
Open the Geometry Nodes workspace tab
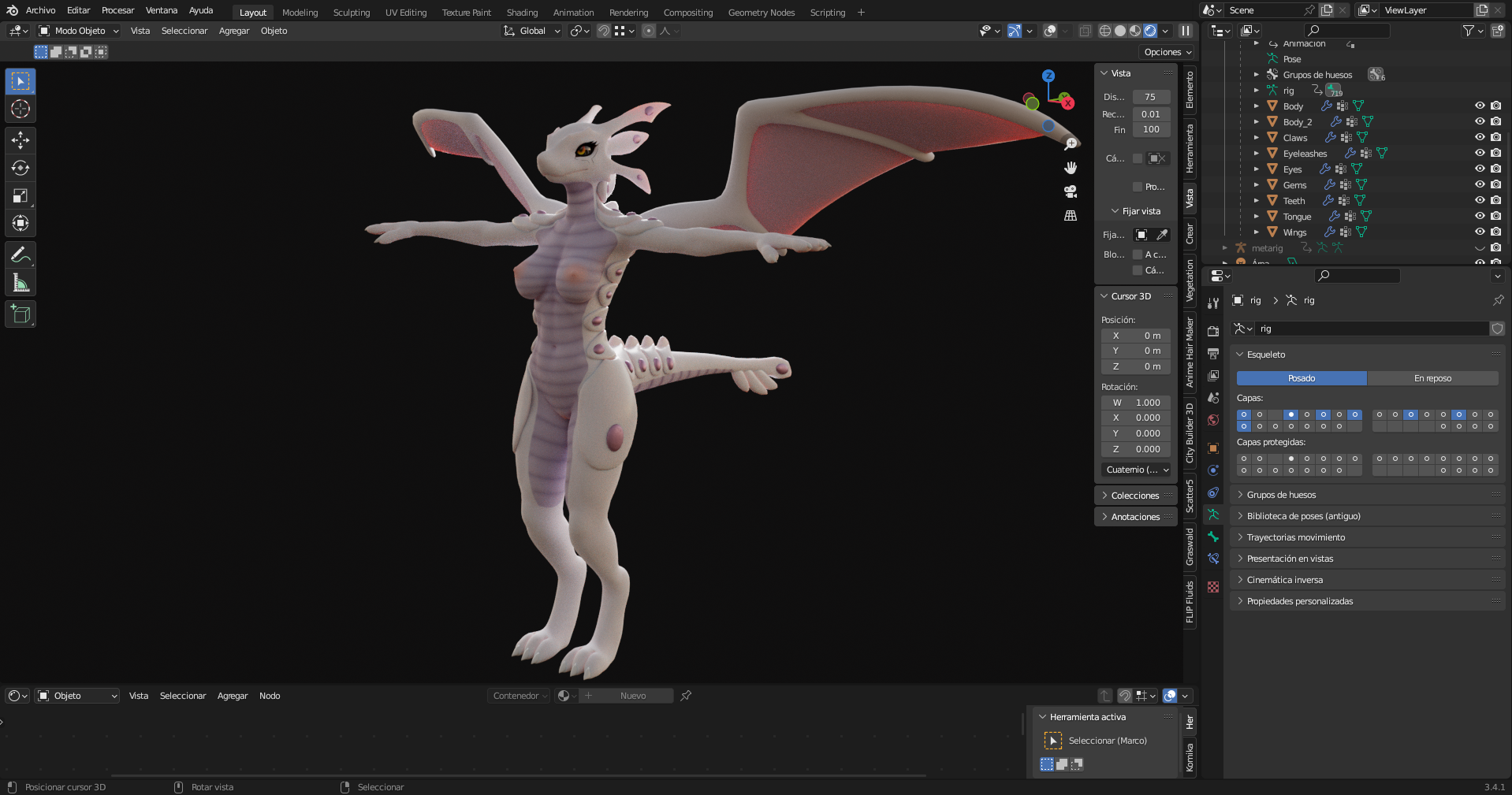[762, 13]
